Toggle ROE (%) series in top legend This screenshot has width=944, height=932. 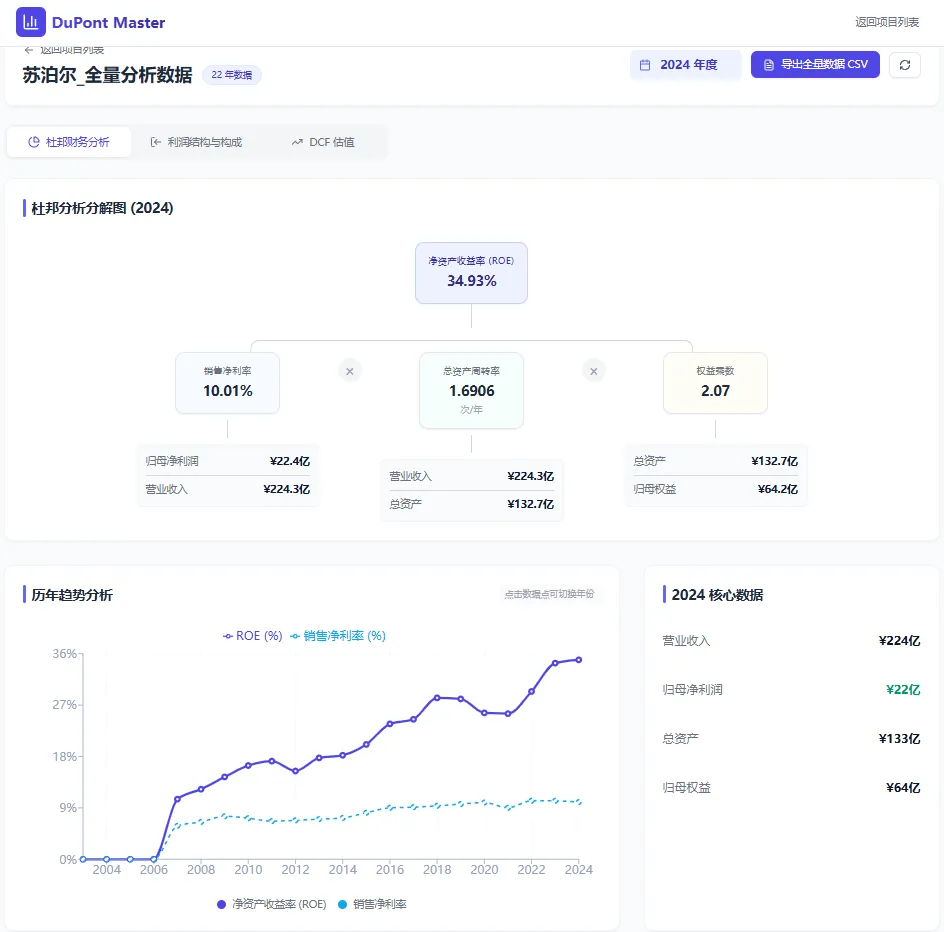253,636
